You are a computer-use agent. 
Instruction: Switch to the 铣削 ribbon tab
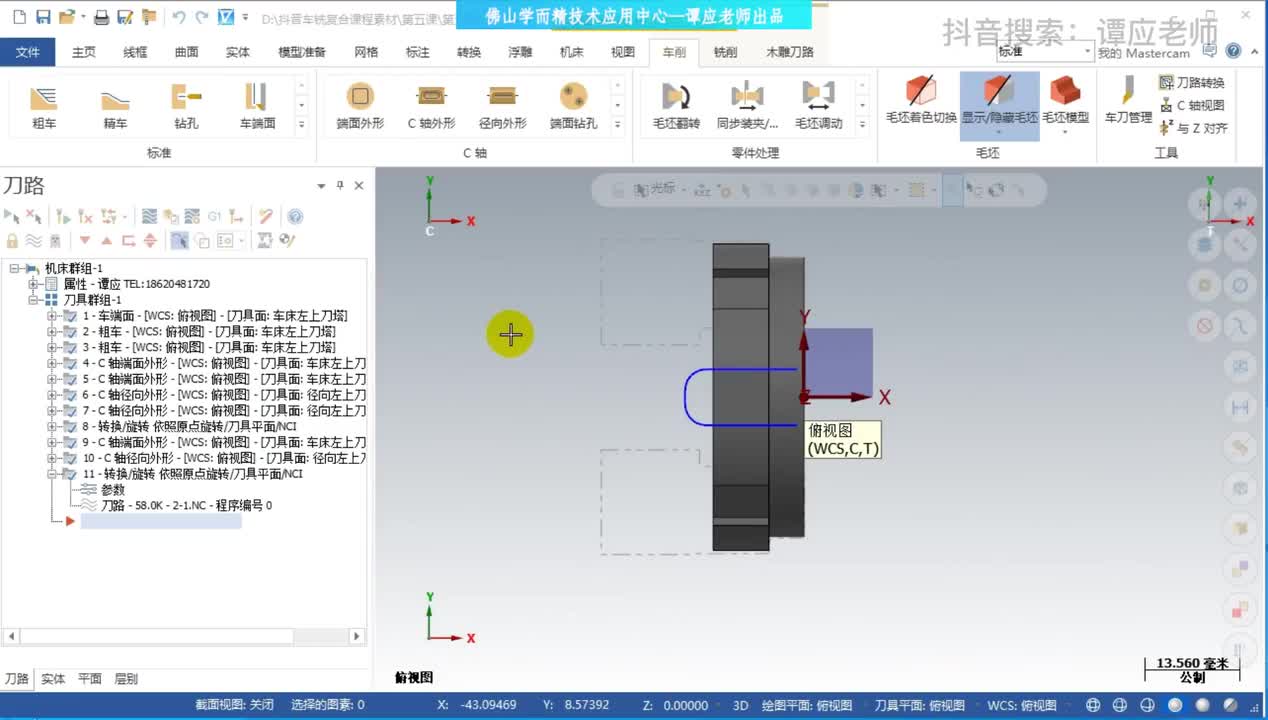[726, 52]
